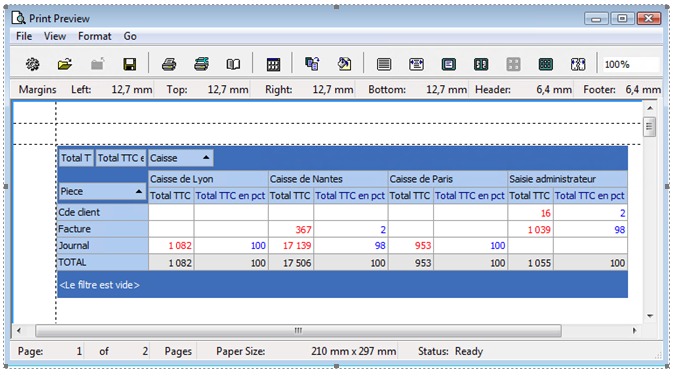This screenshot has width=675, height=382.
Task: Click the Left margin value field
Action: pyautogui.click(x=132, y=90)
